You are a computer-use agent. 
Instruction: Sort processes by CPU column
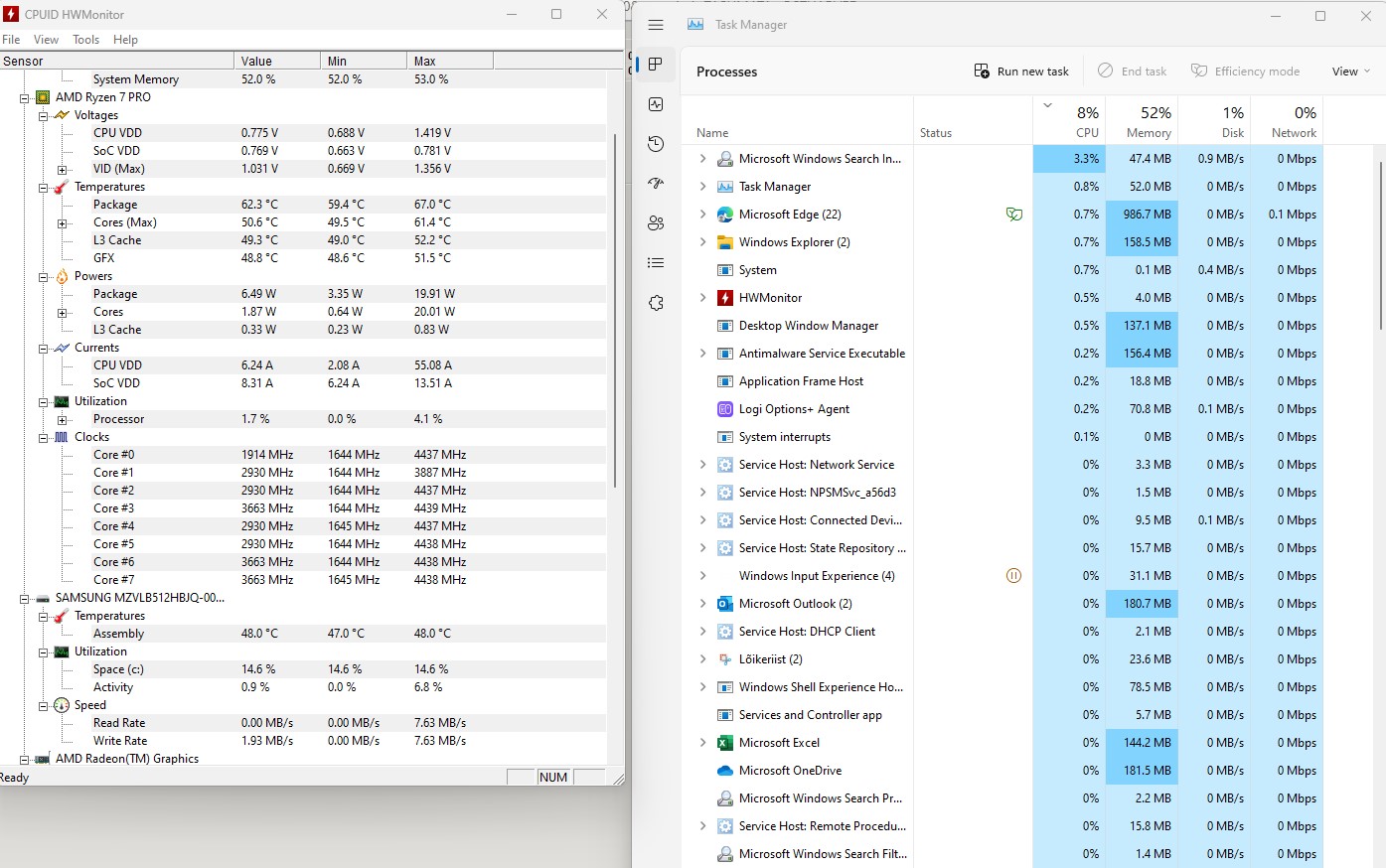pos(1069,121)
